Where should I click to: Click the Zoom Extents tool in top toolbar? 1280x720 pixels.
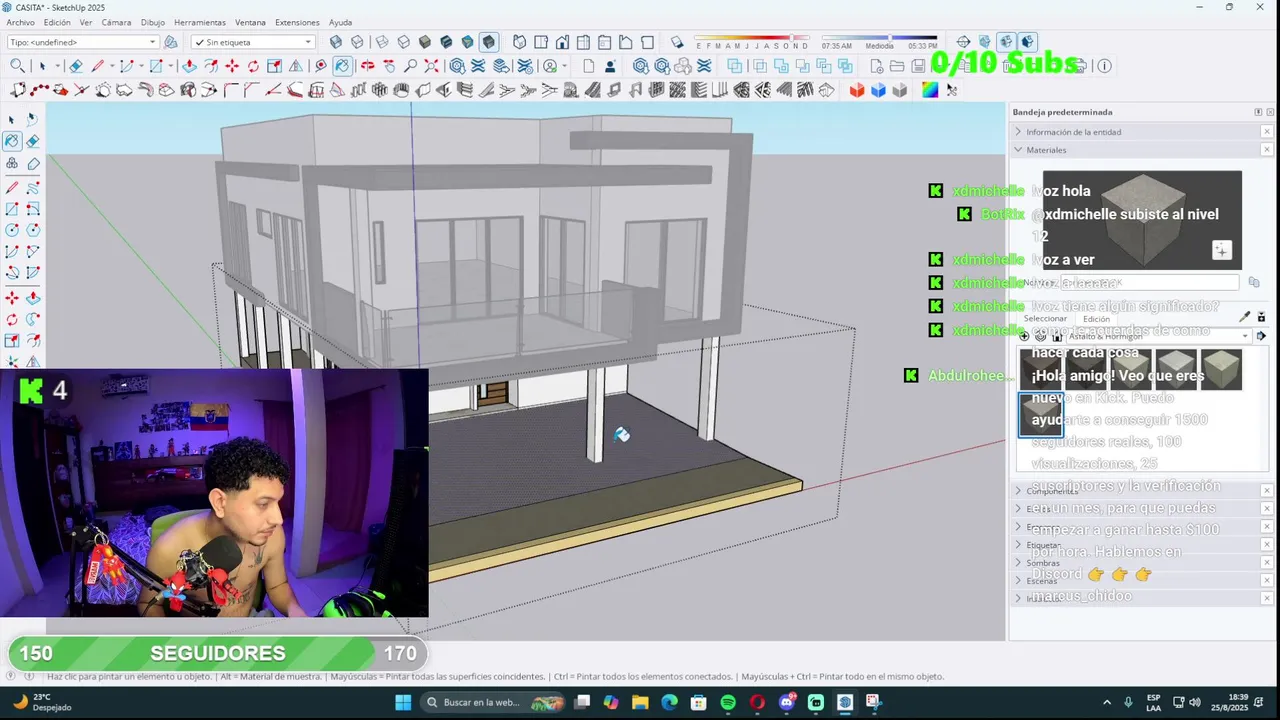point(431,66)
